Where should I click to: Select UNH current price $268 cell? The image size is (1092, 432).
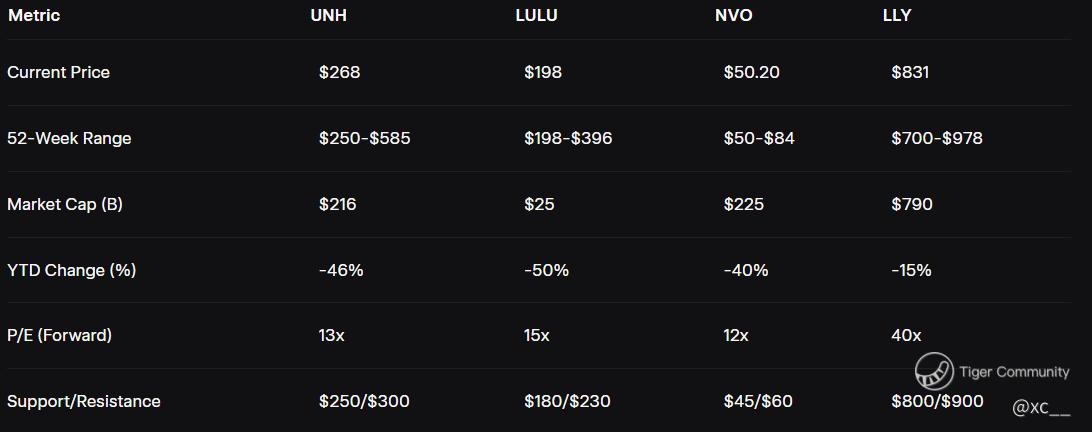click(340, 72)
